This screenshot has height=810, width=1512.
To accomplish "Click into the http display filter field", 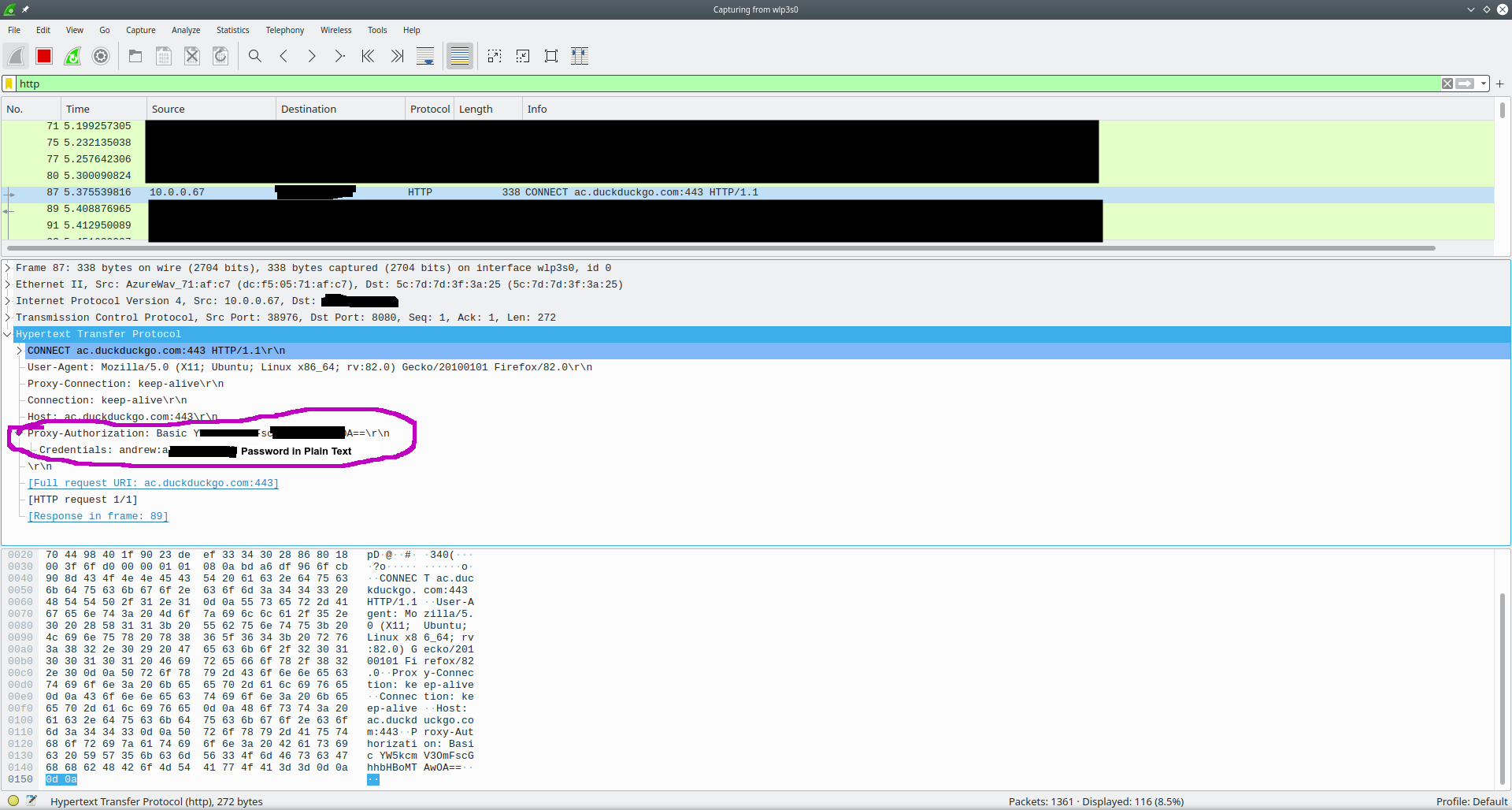I will [x=709, y=84].
